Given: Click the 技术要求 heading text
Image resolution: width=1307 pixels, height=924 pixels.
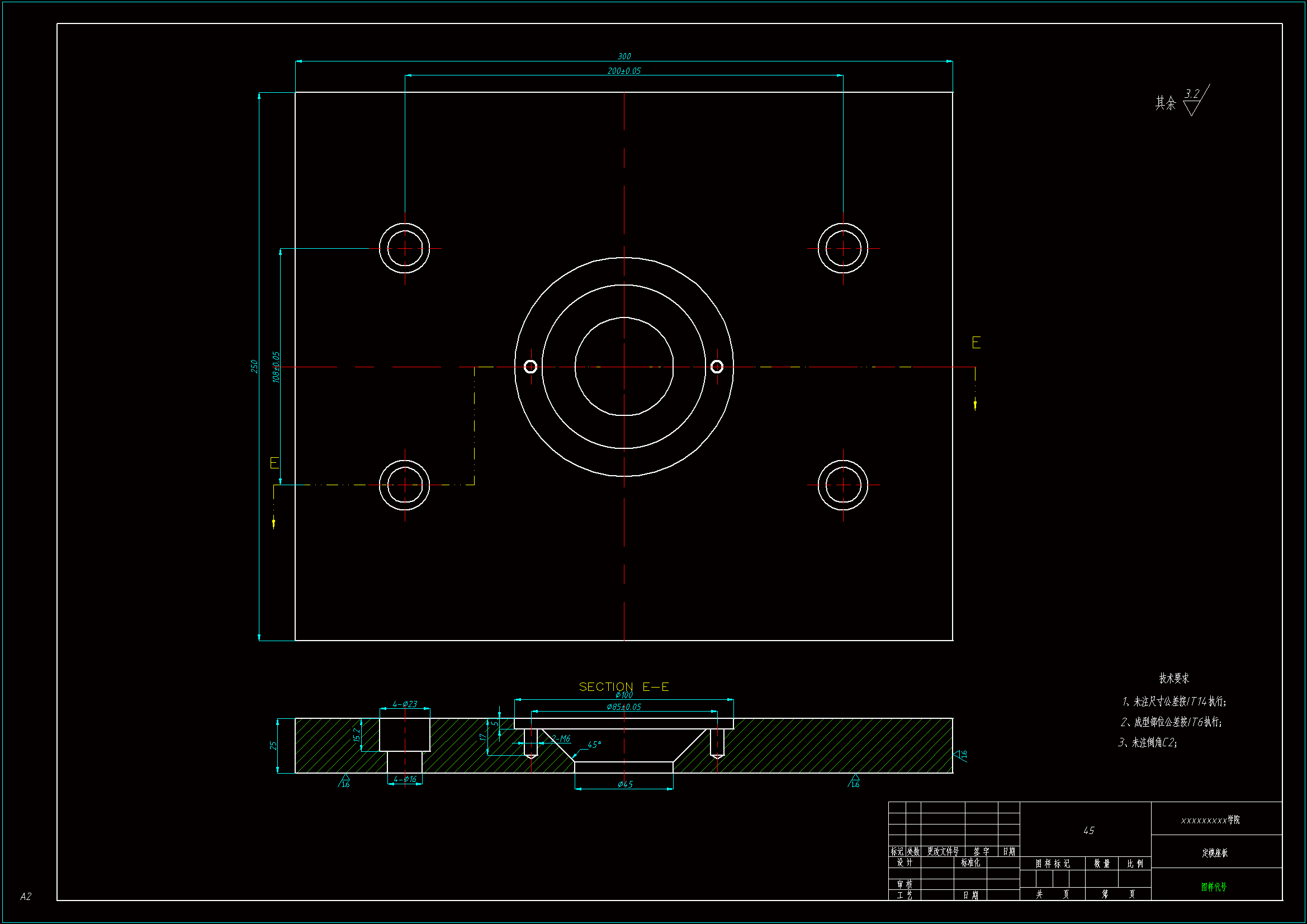Looking at the screenshot, I should click(x=1174, y=678).
